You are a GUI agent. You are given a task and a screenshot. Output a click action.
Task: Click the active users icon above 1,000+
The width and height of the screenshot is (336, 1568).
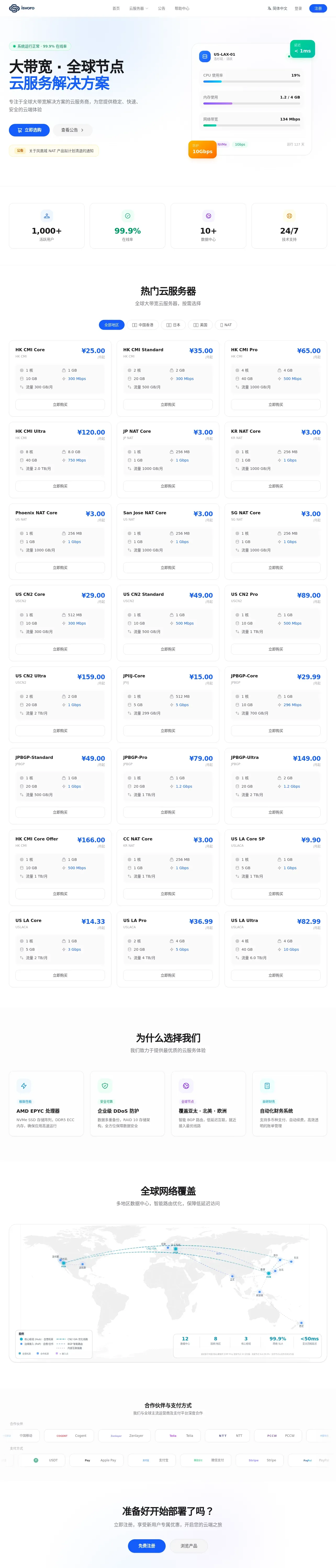coord(46,216)
